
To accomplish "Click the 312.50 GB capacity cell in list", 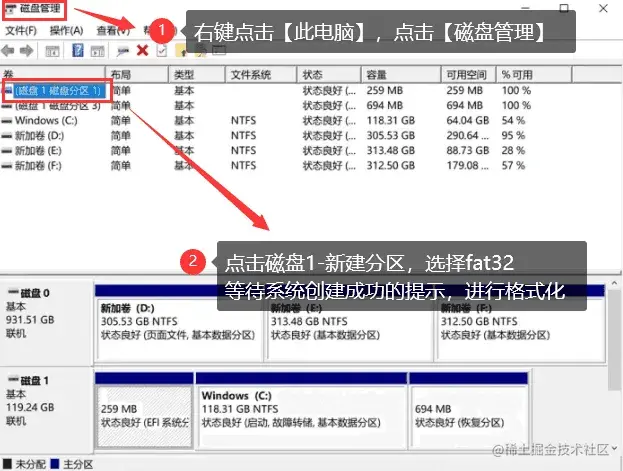I will click(391, 166).
